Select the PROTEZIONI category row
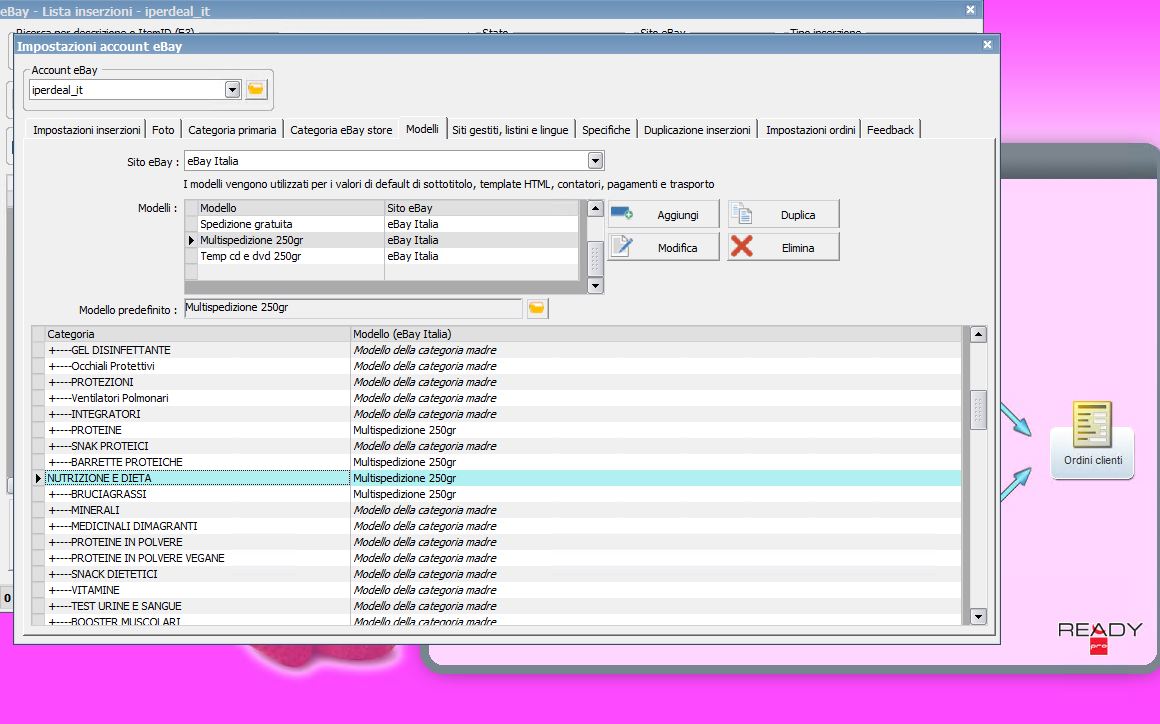Image resolution: width=1160 pixels, height=724 pixels. 496,382
